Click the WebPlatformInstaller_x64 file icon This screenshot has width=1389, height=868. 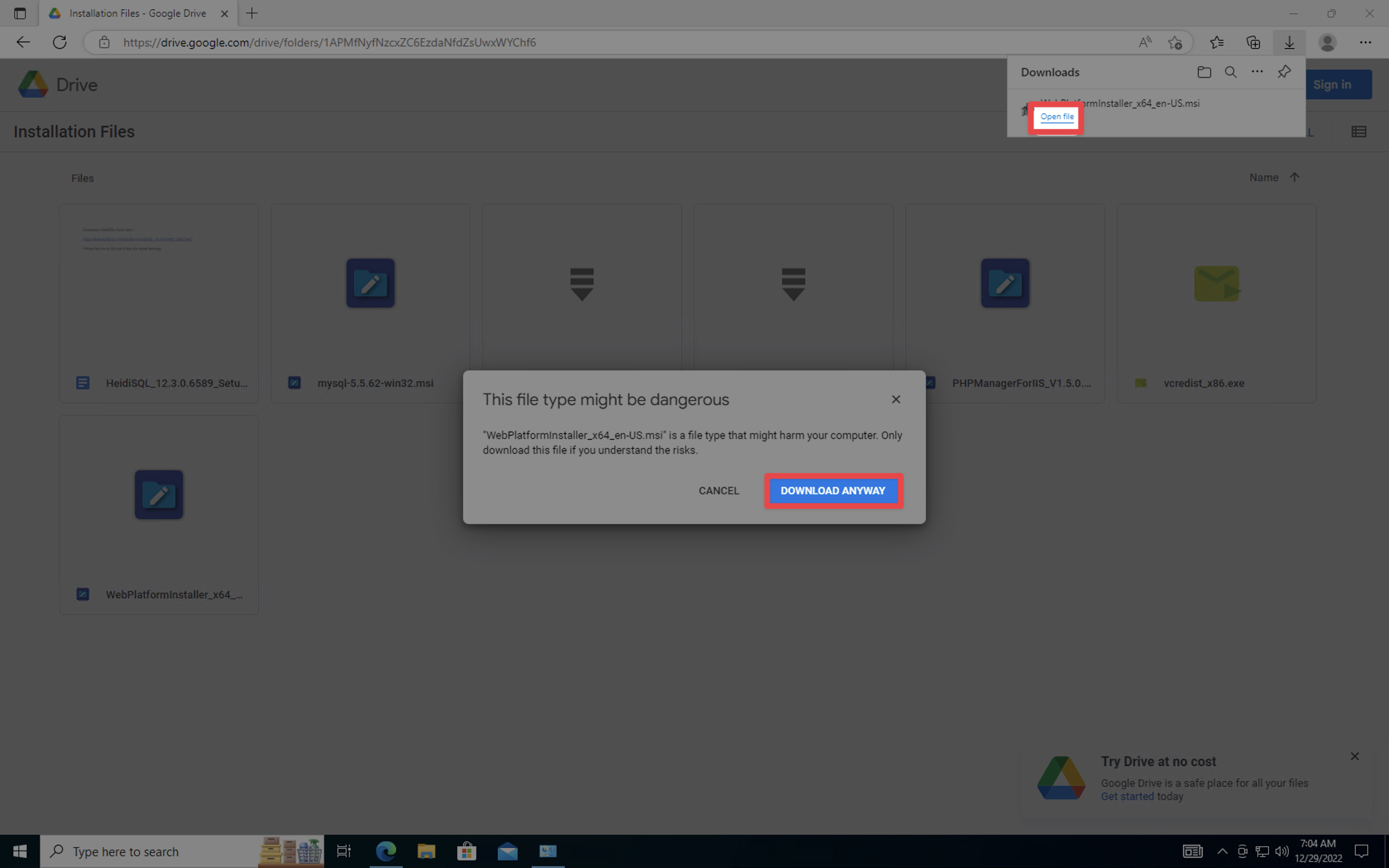[159, 494]
